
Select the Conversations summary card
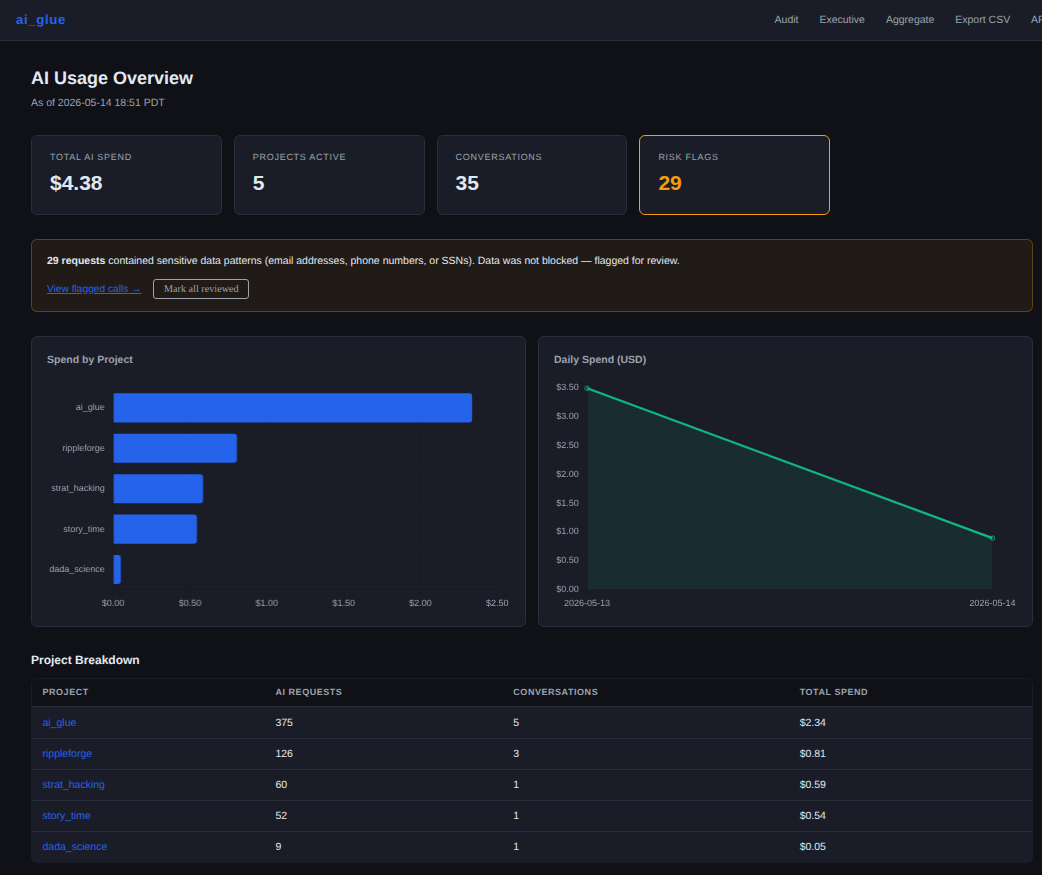pyautogui.click(x=532, y=175)
